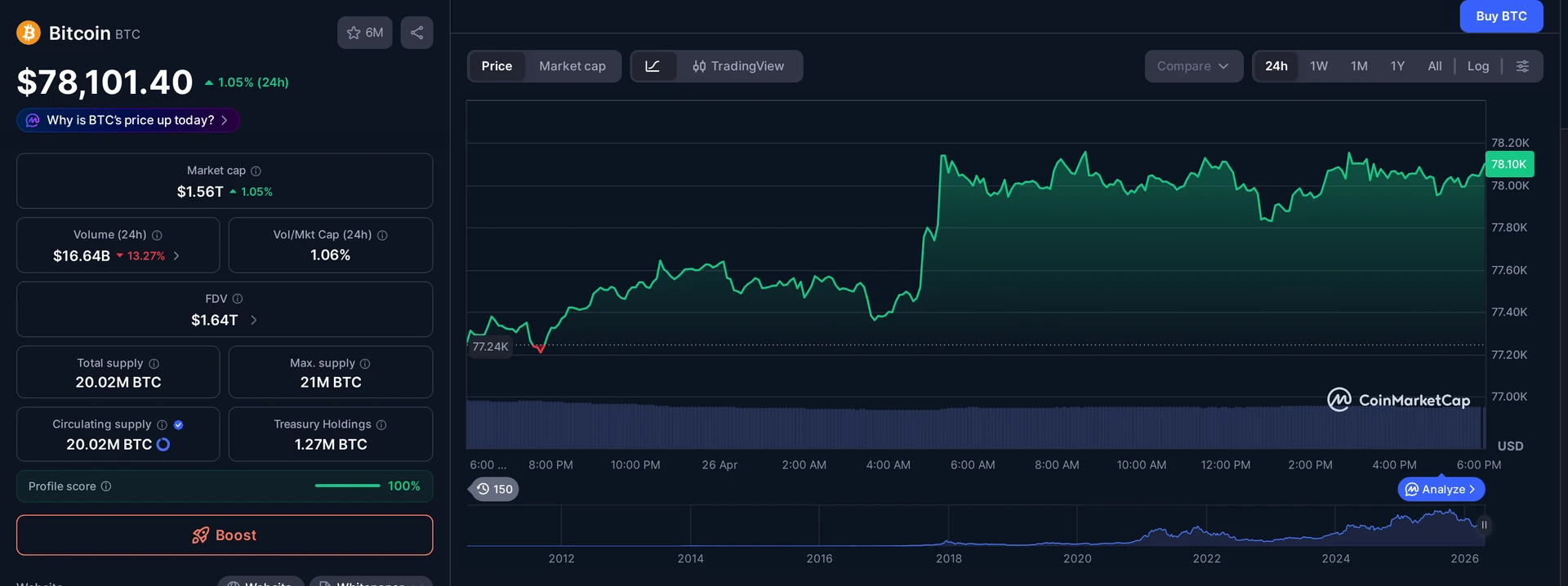Click the circulating supply progress ring icon
1568x586 pixels.
pos(163,444)
